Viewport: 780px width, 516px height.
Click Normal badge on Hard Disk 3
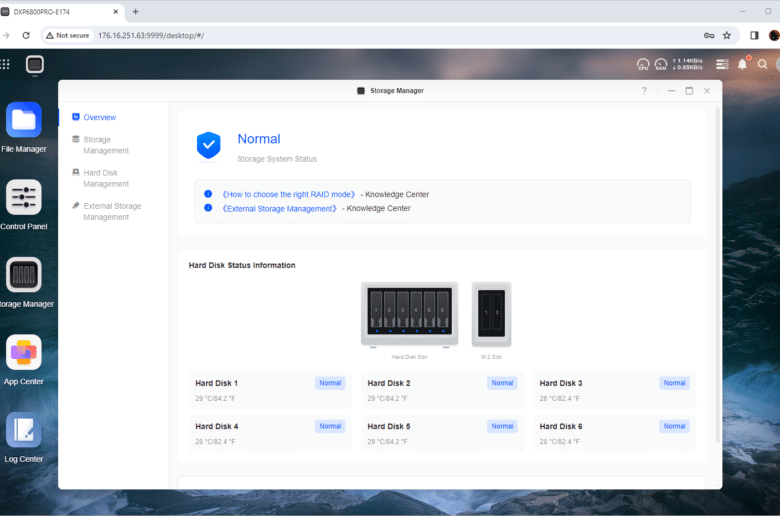[675, 383]
